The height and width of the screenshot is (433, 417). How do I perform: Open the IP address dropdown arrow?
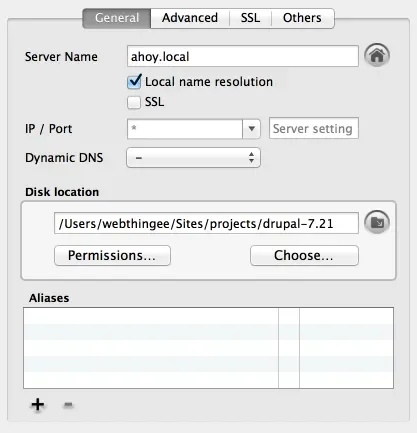coord(252,129)
